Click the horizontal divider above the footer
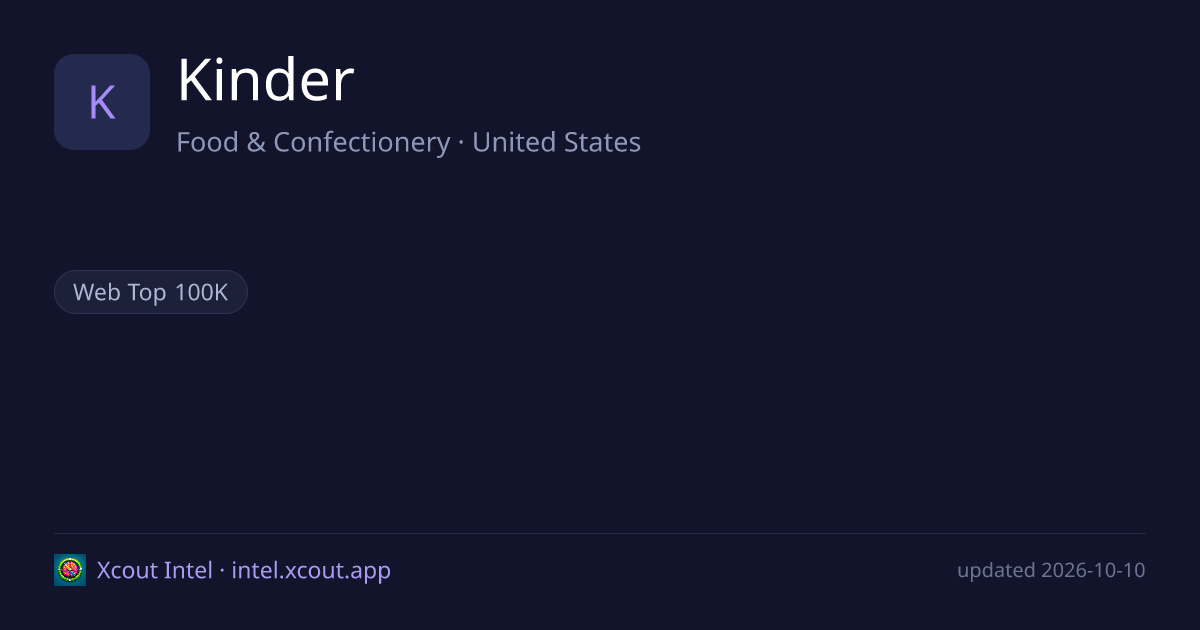This screenshot has width=1200, height=630. [600, 533]
